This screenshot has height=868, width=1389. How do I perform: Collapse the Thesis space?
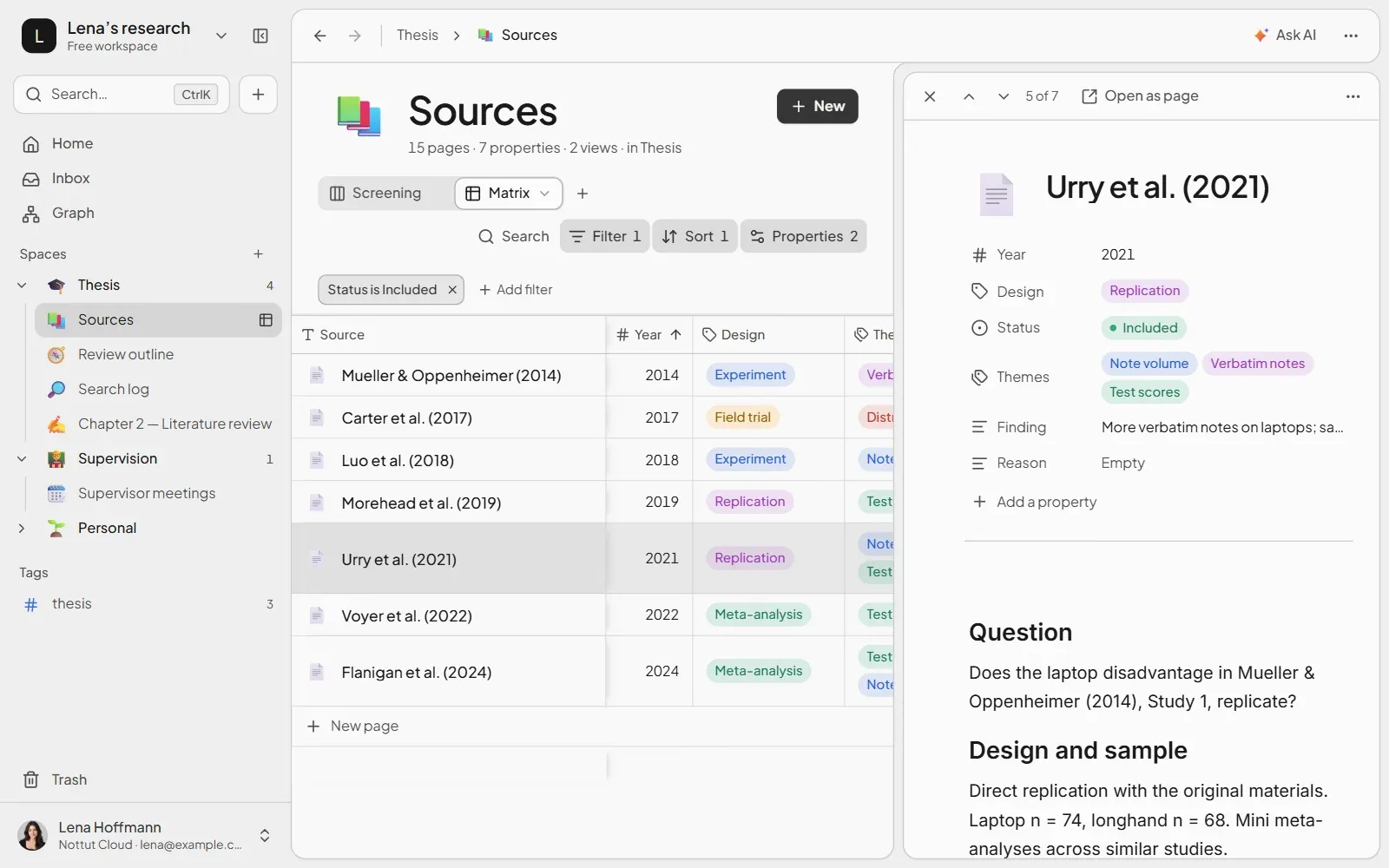[22, 286]
